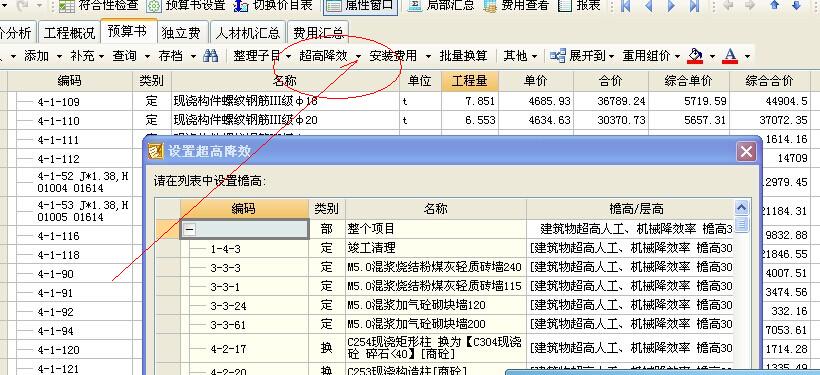Switch to the 独立费 tab

[x=181, y=33]
